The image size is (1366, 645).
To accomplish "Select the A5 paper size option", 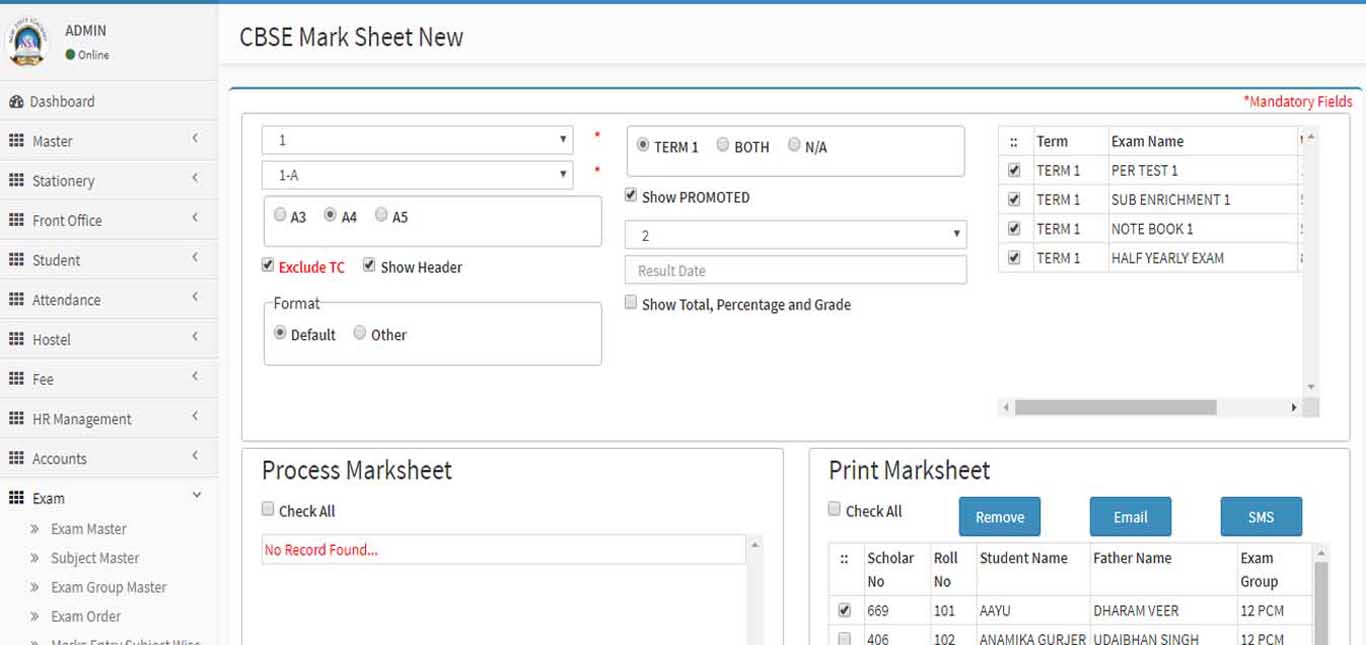I will pos(382,215).
